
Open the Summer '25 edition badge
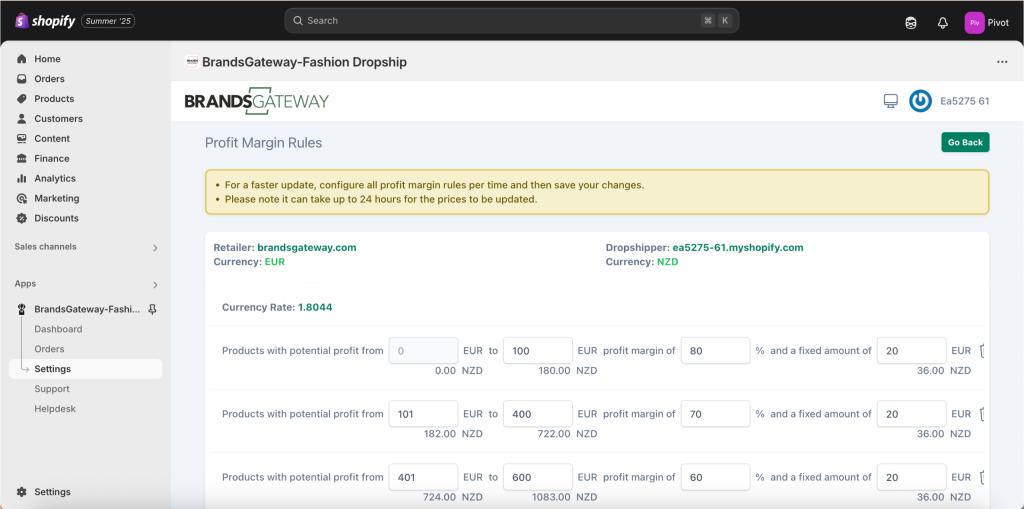108,22
